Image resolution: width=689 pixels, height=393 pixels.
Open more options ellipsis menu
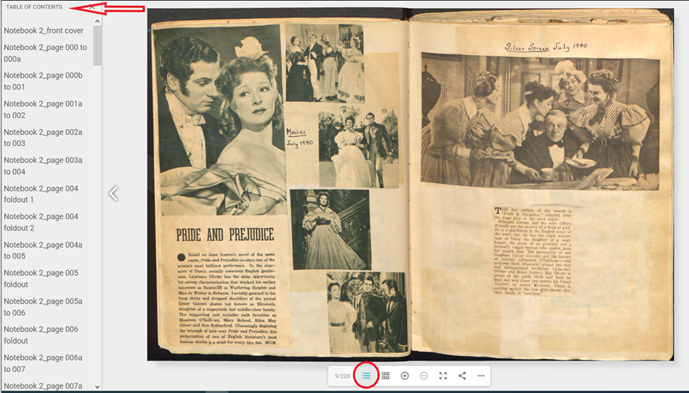point(481,376)
